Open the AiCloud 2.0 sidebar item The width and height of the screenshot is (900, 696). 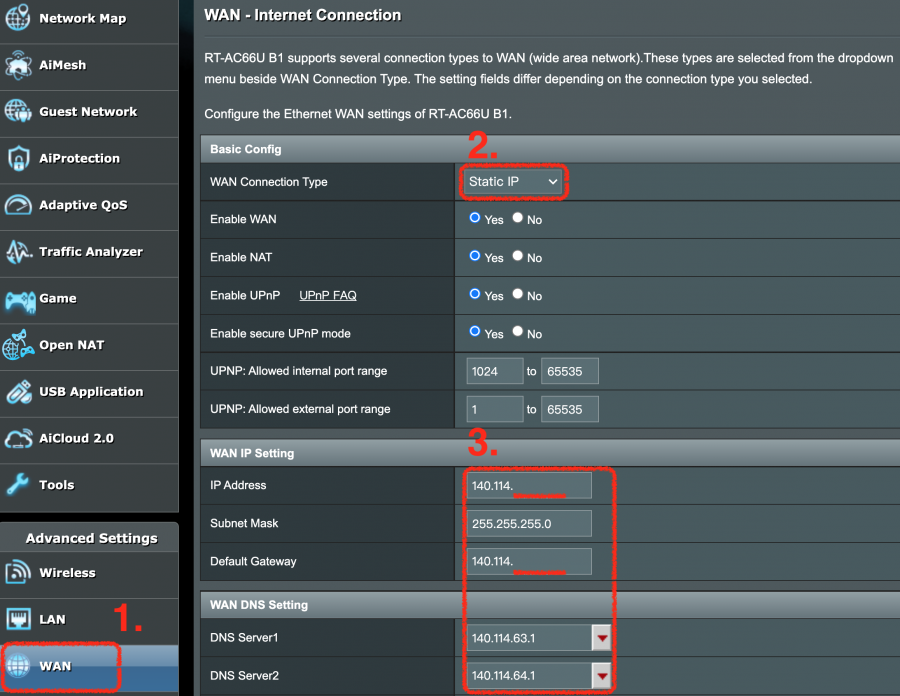[76, 438]
